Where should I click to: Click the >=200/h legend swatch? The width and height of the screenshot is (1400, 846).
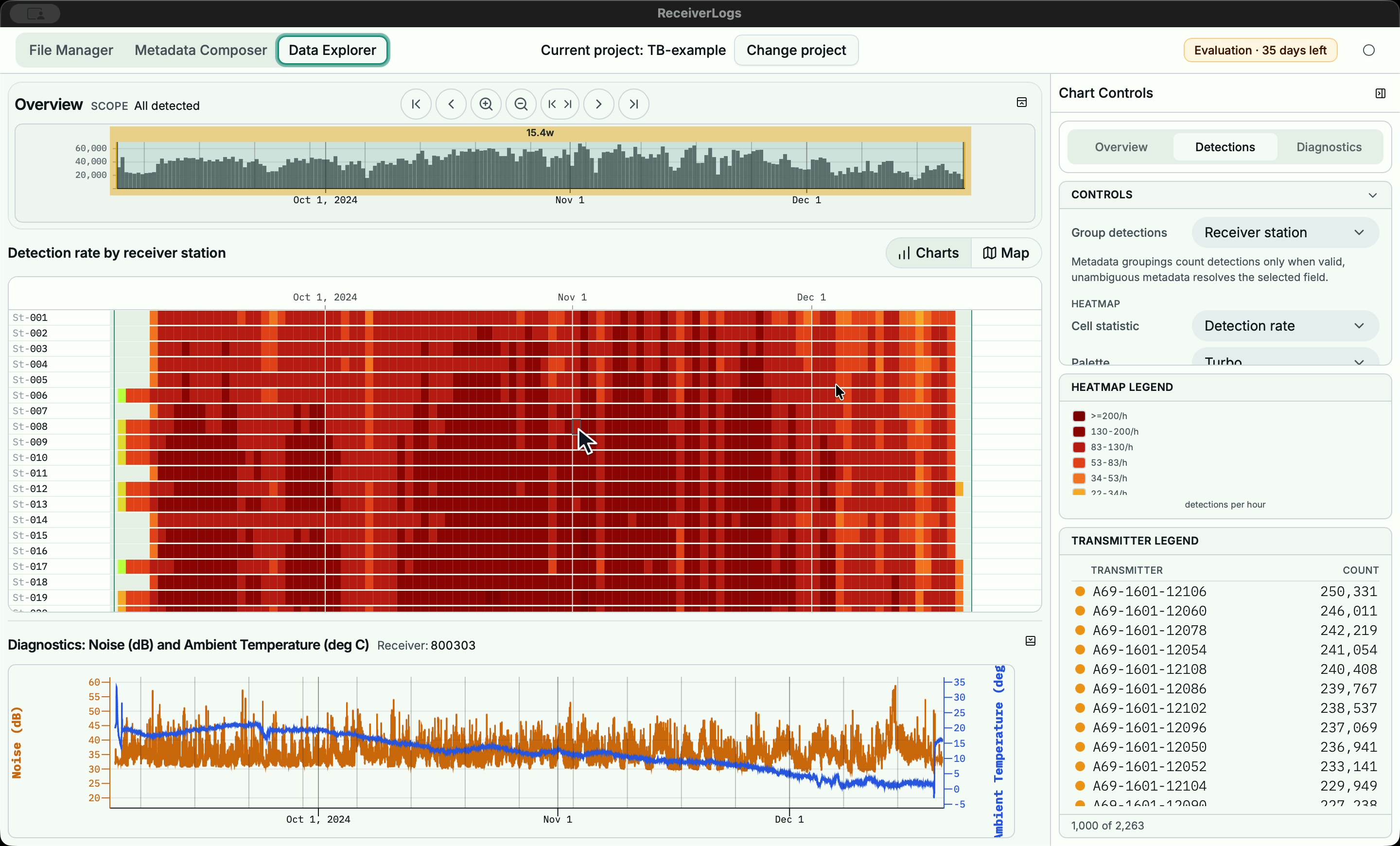[x=1078, y=416]
